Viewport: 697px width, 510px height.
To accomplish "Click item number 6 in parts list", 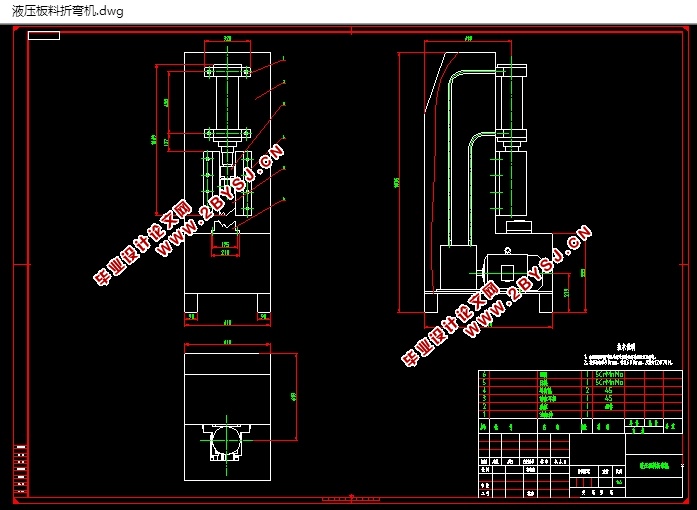I will 485,374.
